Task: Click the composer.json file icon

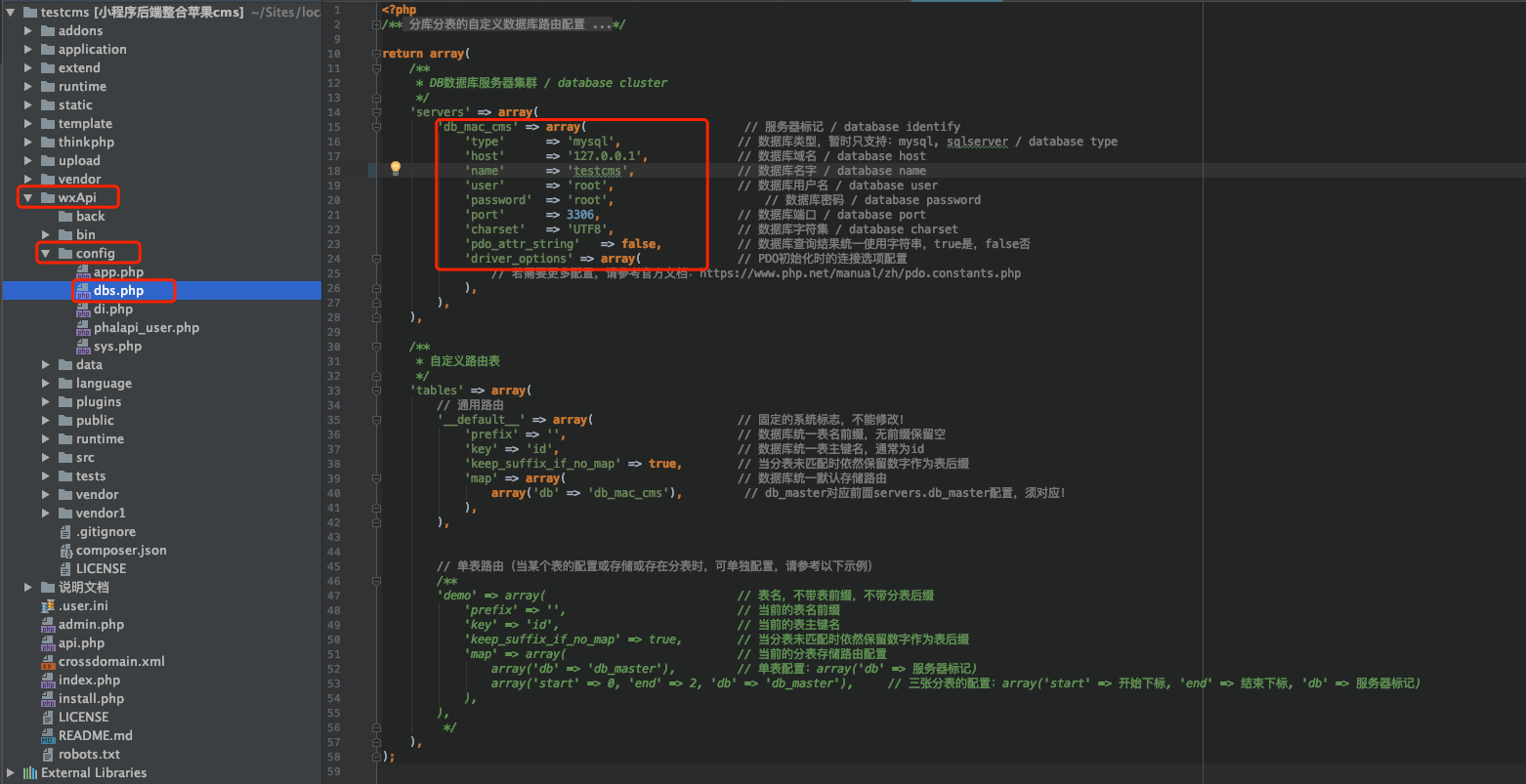Action: (x=66, y=551)
